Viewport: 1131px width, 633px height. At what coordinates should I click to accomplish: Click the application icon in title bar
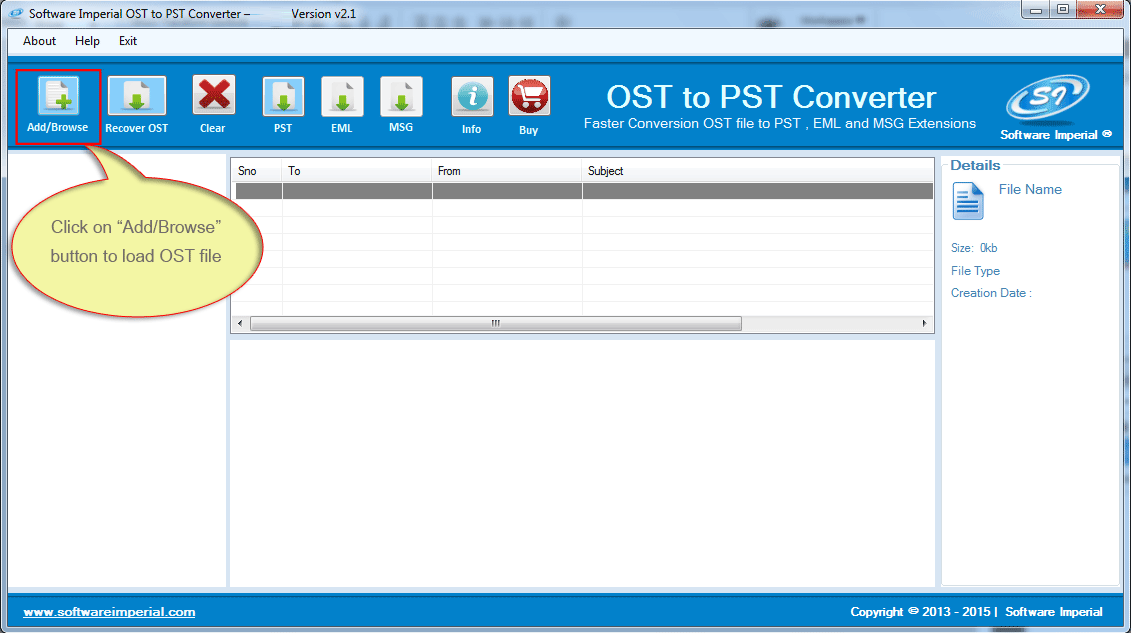coord(15,13)
